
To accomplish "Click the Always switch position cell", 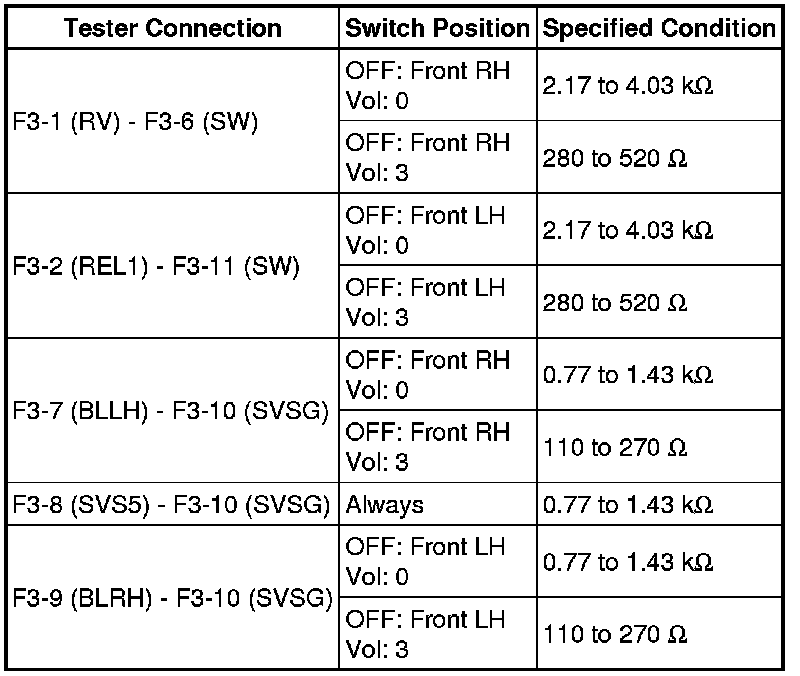I will 385,505.
